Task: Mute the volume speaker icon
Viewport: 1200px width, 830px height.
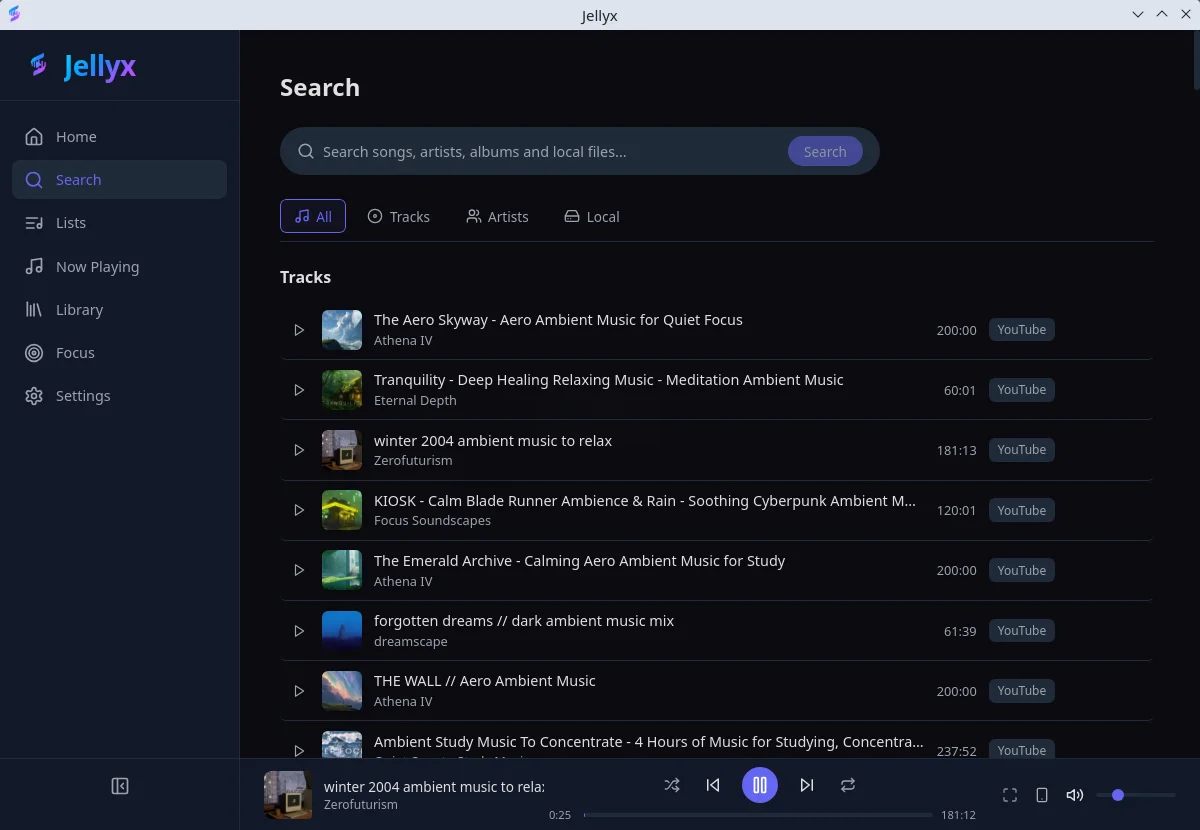Action: [1075, 795]
